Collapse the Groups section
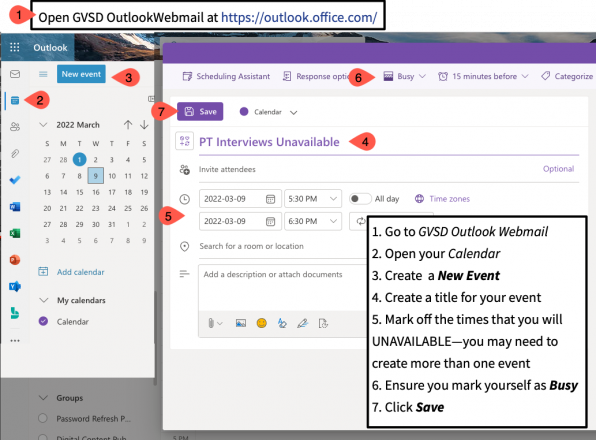The width and height of the screenshot is (596, 440). 43,398
